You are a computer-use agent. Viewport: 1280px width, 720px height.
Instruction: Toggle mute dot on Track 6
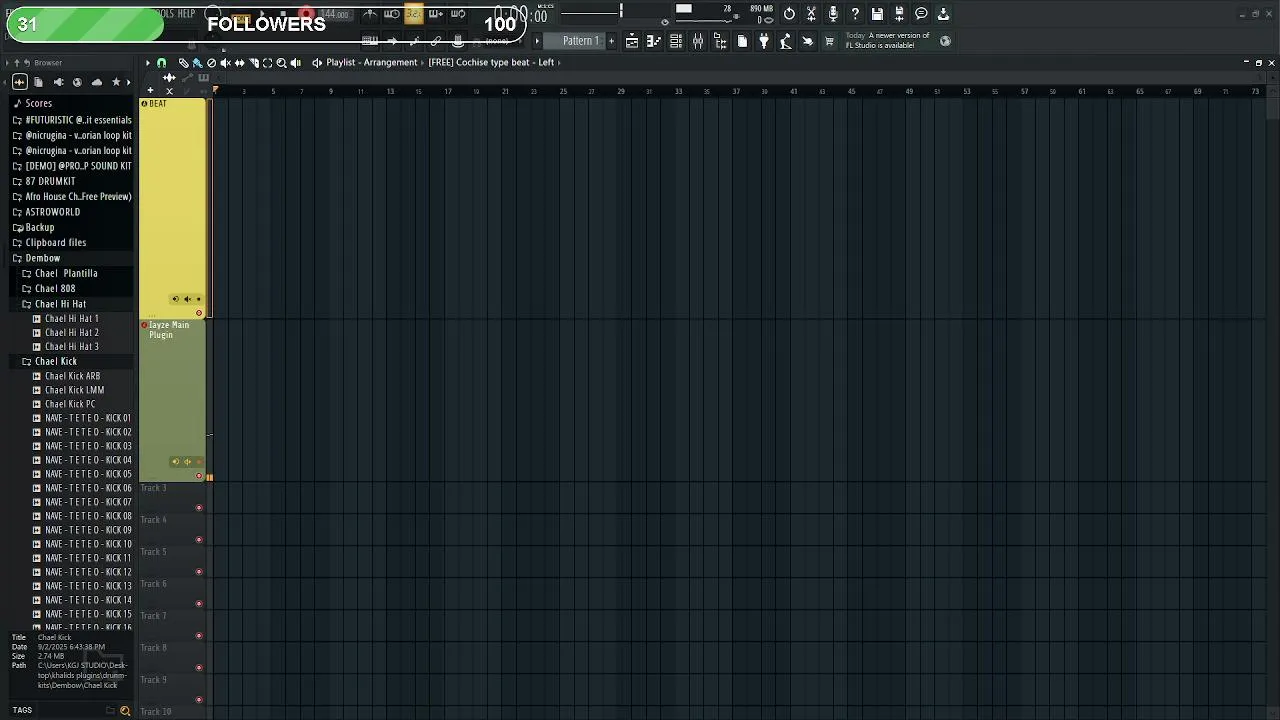199,604
